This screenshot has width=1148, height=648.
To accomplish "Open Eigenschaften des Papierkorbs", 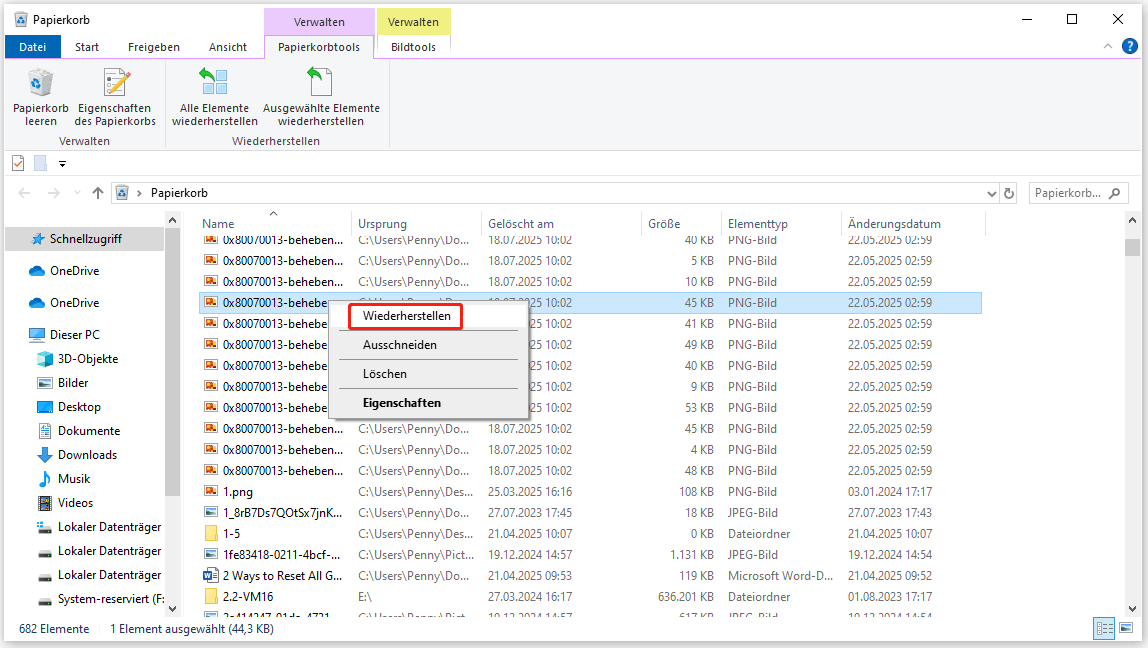I will 115,97.
